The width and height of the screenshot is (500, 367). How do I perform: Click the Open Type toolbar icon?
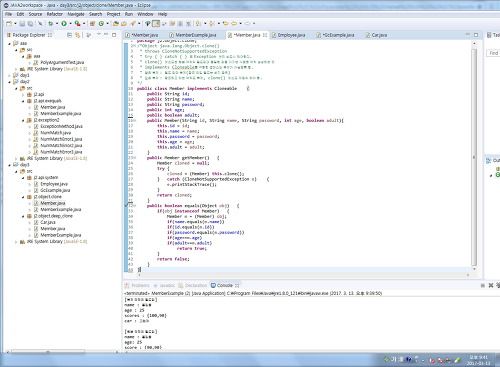tap(116, 24)
